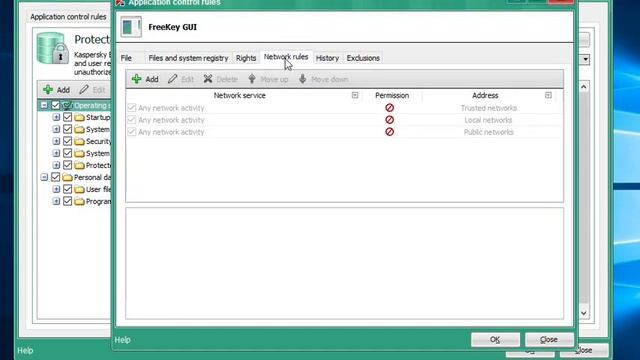
Task: Toggle the Startup folder checkbox
Action: point(68,117)
